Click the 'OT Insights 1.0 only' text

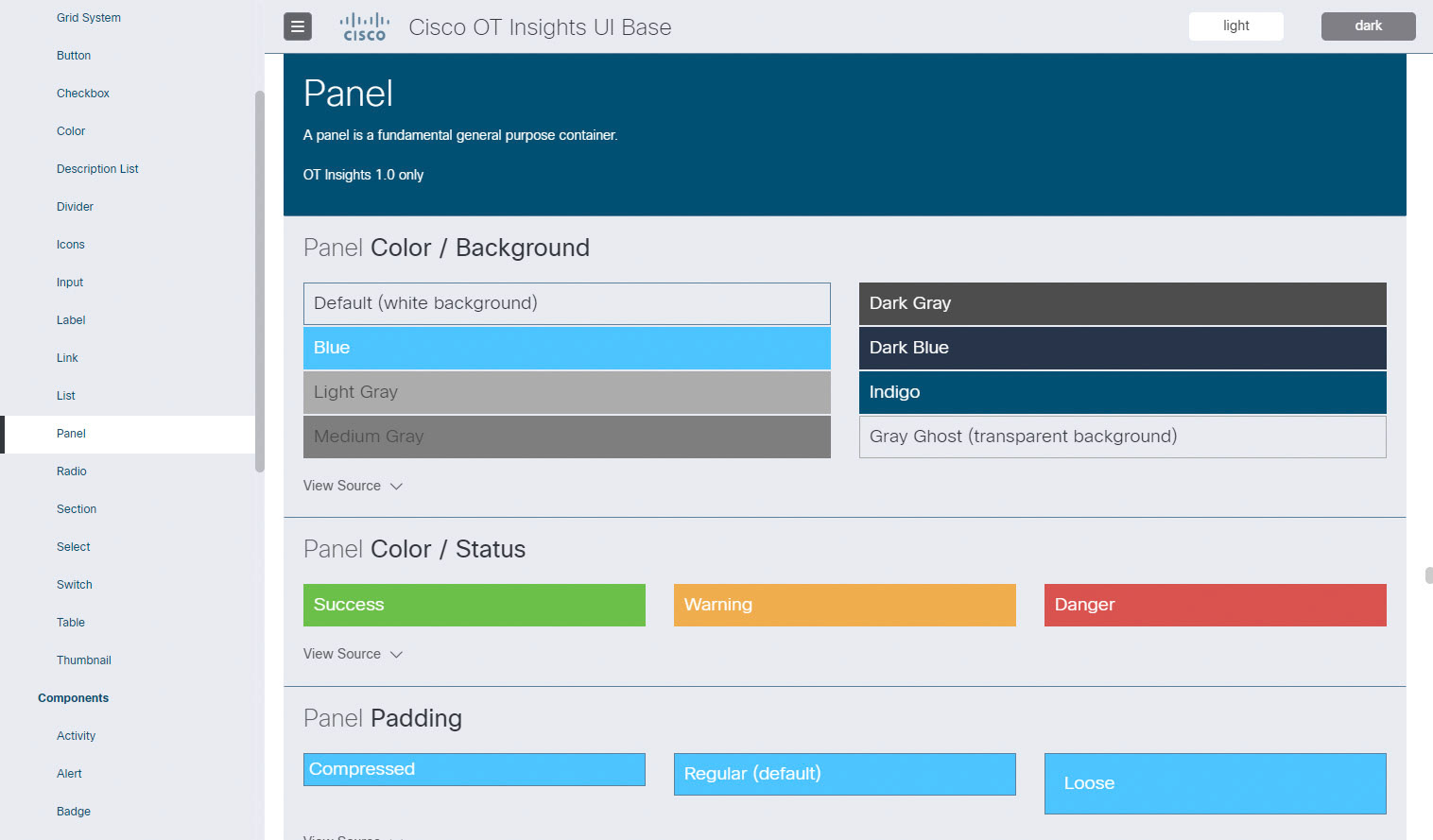pos(363,175)
